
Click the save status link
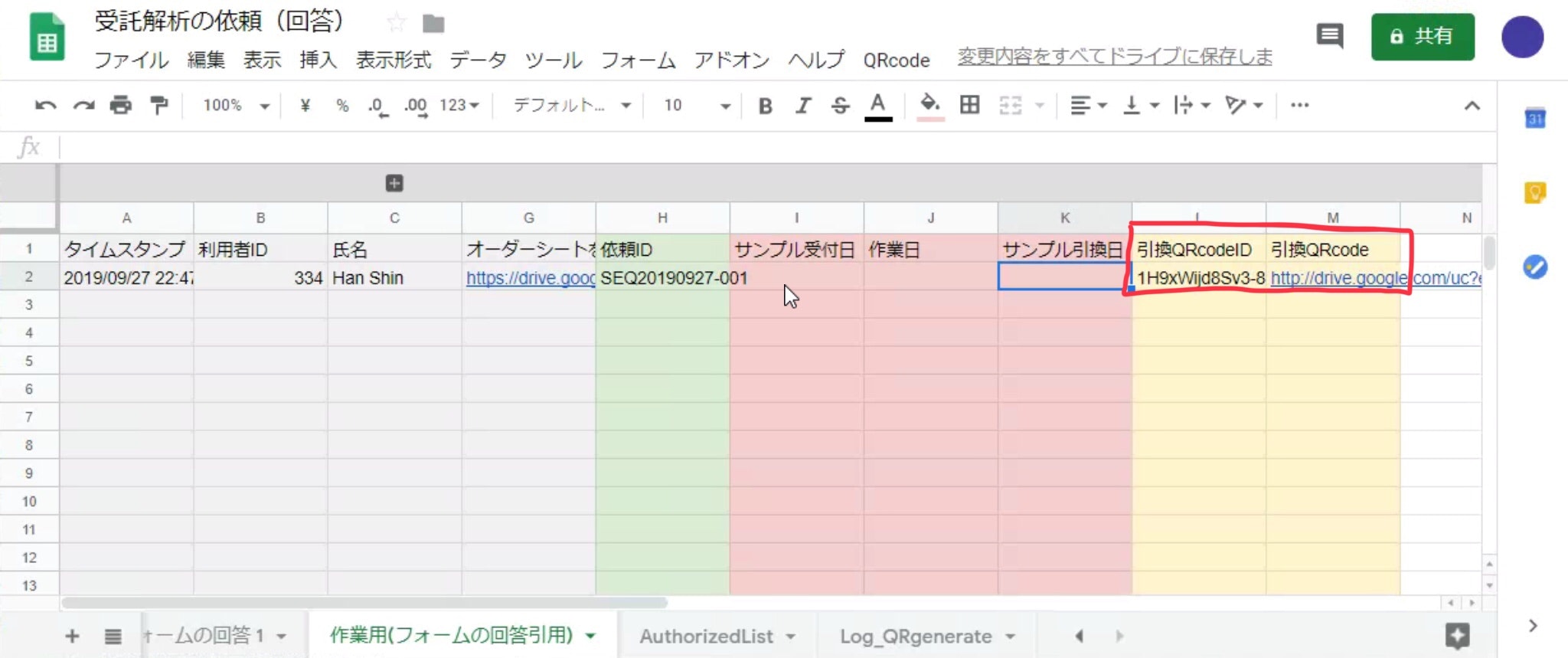tap(1115, 56)
